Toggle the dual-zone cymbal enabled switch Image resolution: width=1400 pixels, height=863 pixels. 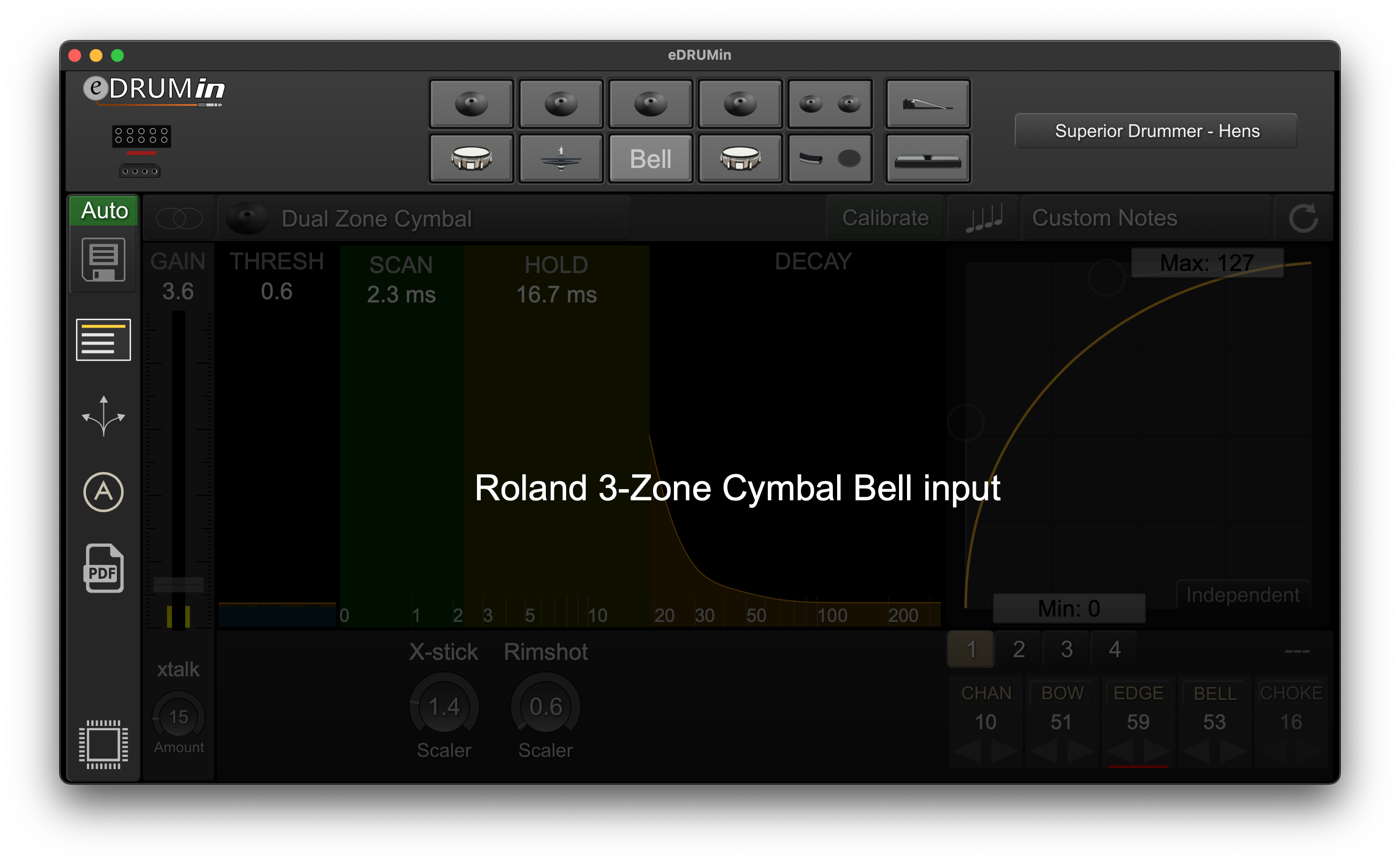[179, 218]
